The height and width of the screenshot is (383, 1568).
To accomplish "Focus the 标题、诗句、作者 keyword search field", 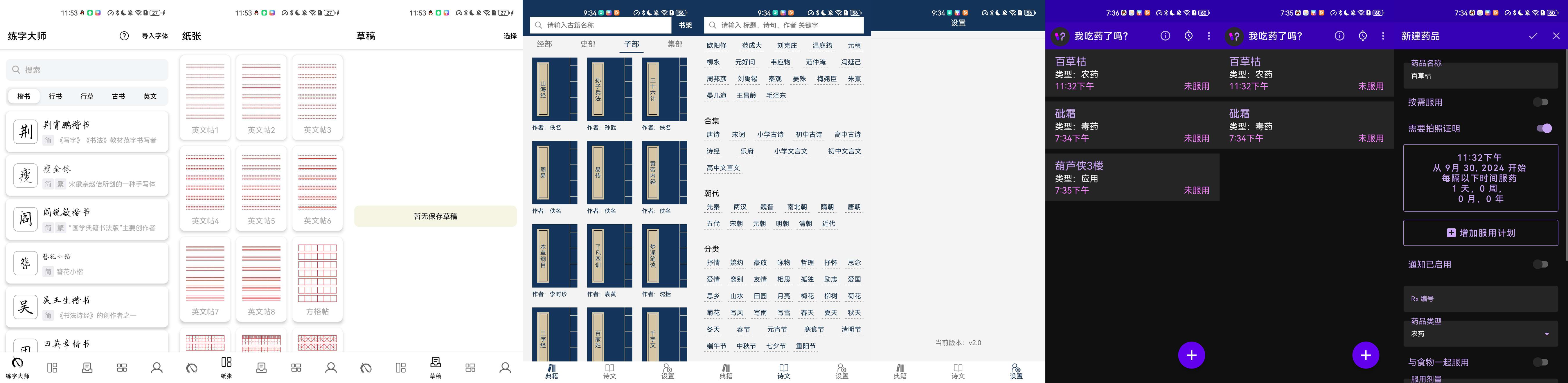I will [784, 25].
